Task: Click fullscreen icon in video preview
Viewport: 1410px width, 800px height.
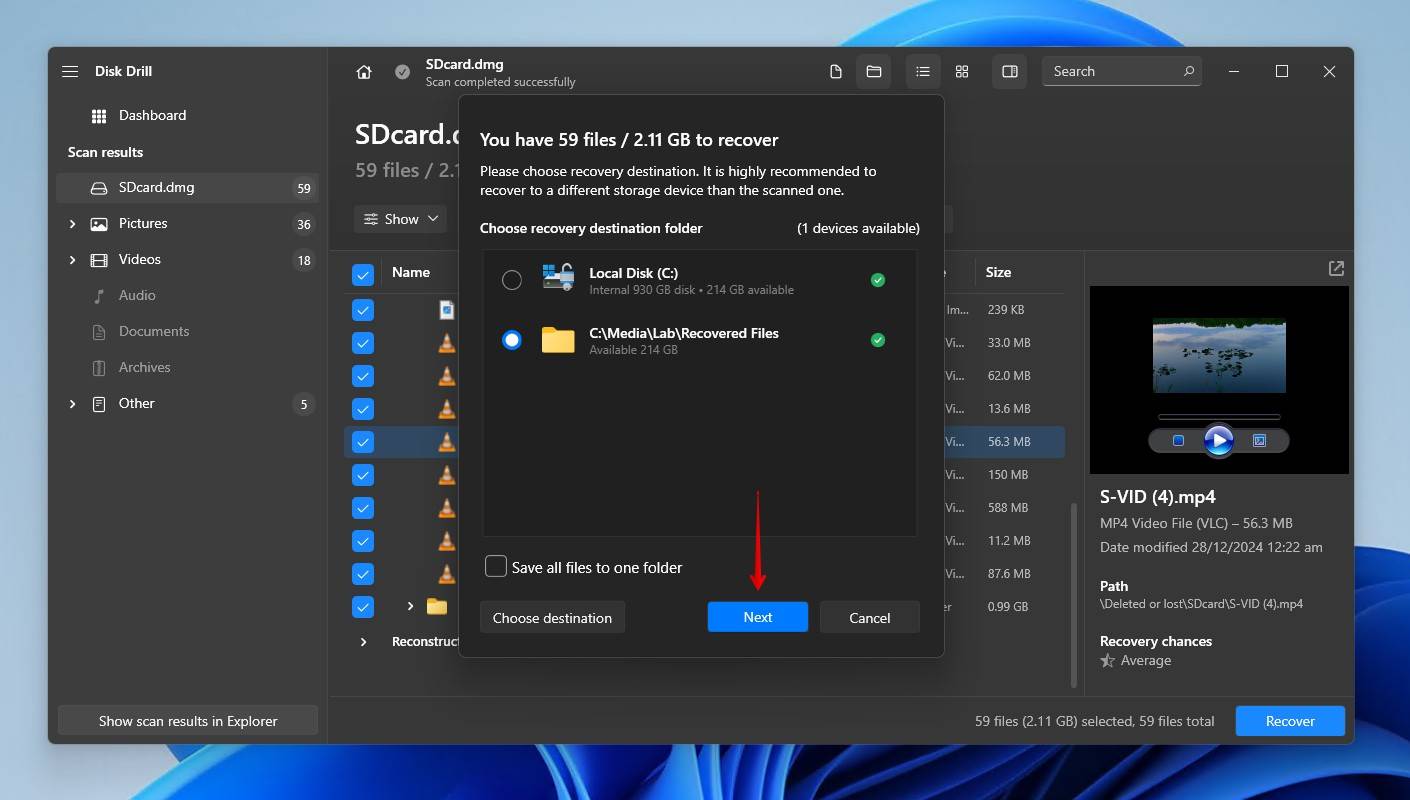Action: pyautogui.click(x=1259, y=440)
